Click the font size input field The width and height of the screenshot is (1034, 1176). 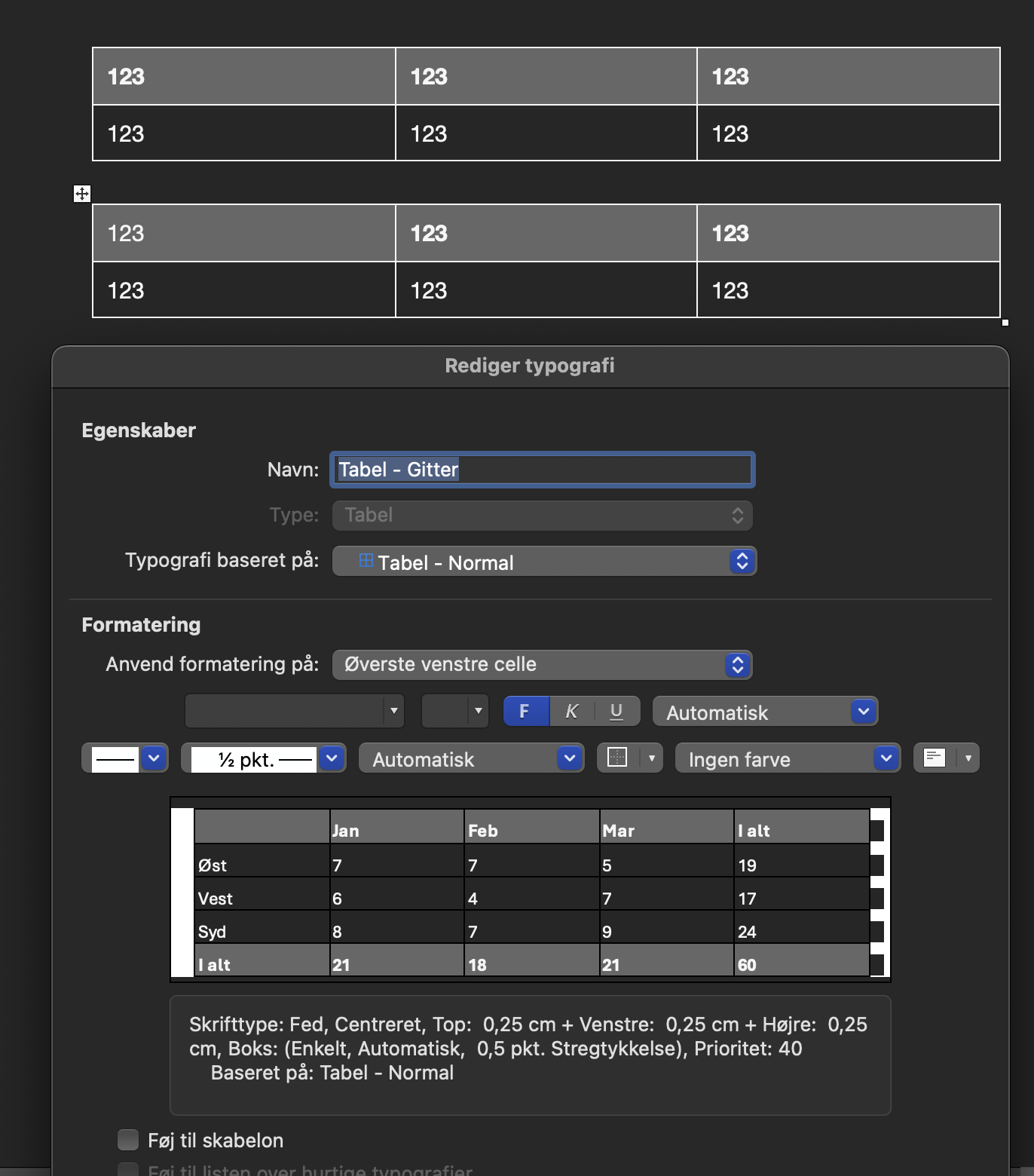pyautogui.click(x=445, y=711)
